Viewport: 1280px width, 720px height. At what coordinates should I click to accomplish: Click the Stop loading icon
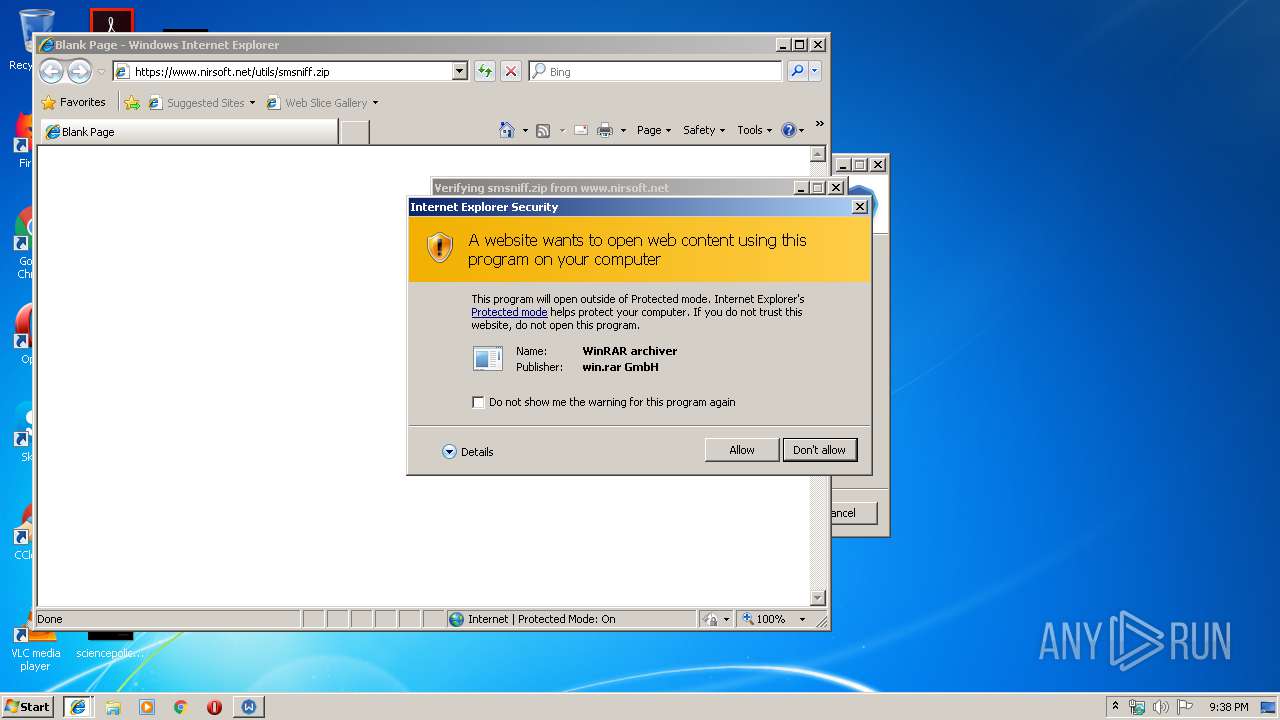511,71
